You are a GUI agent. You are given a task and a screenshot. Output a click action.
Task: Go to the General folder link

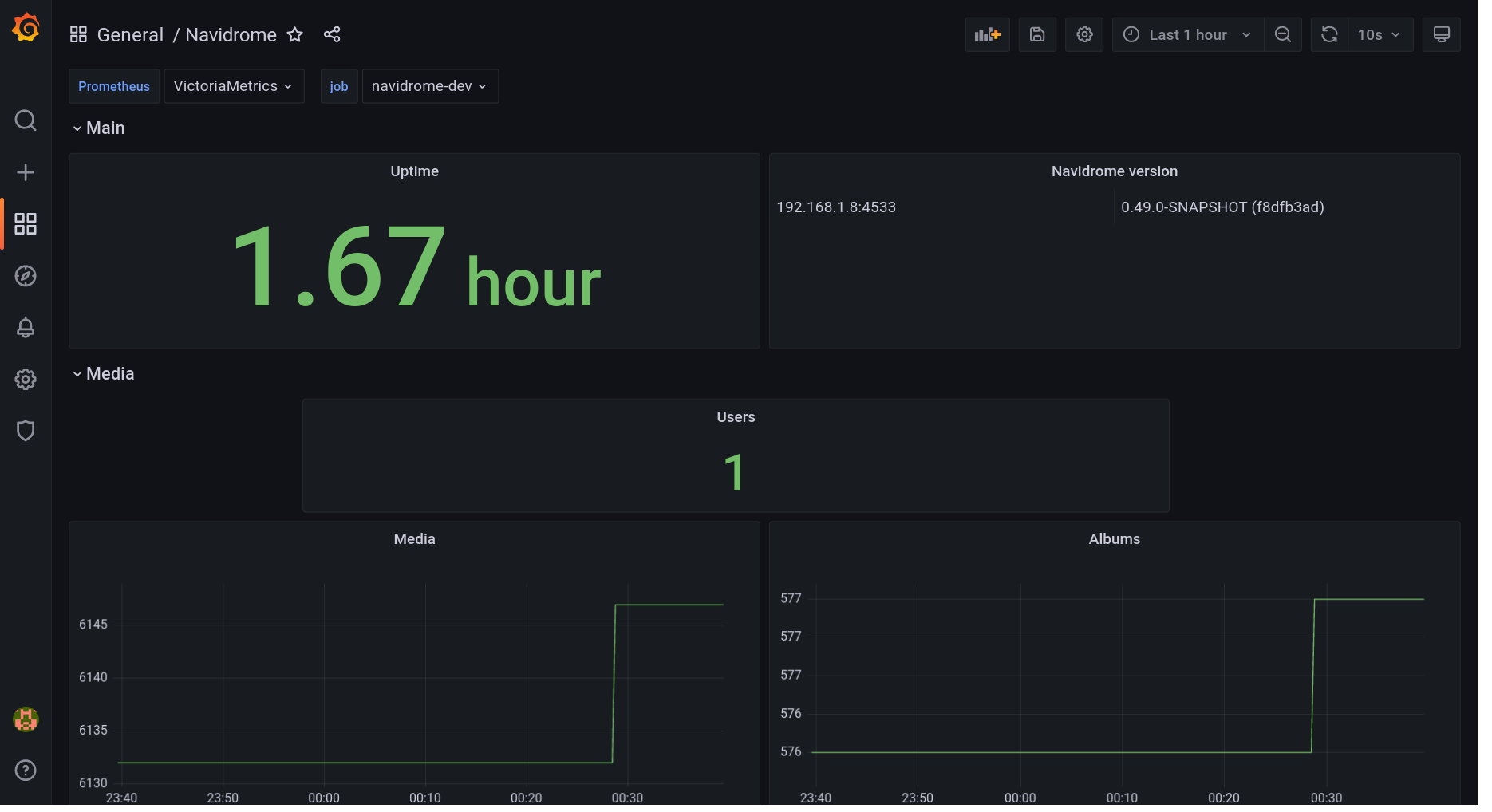(130, 35)
